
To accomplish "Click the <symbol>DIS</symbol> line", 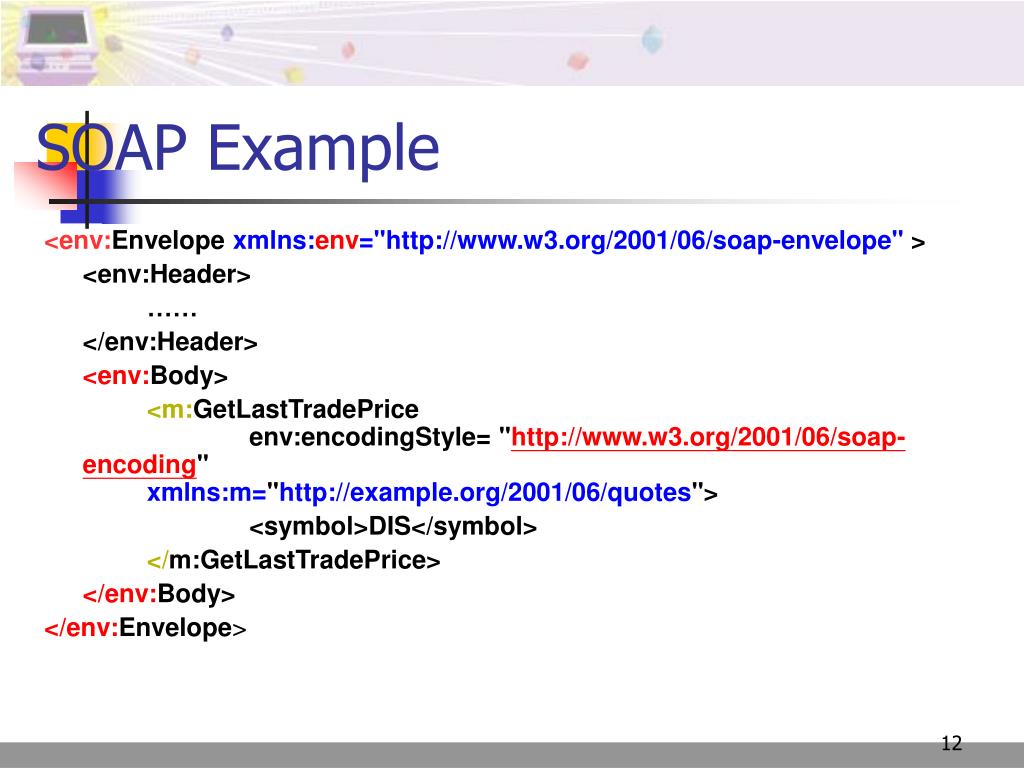I will pos(392,526).
